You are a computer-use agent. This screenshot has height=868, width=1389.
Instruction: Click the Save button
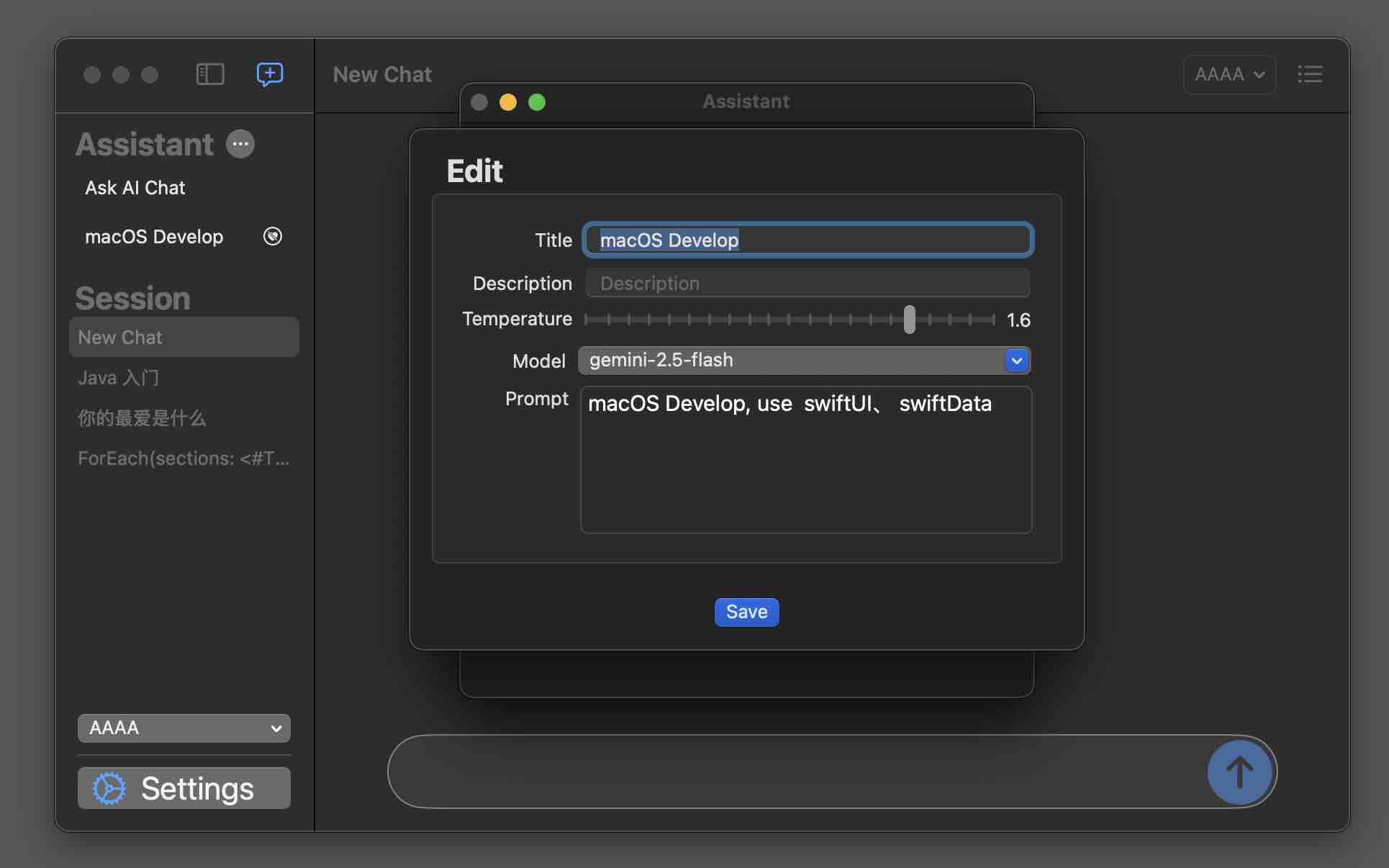[x=746, y=612]
